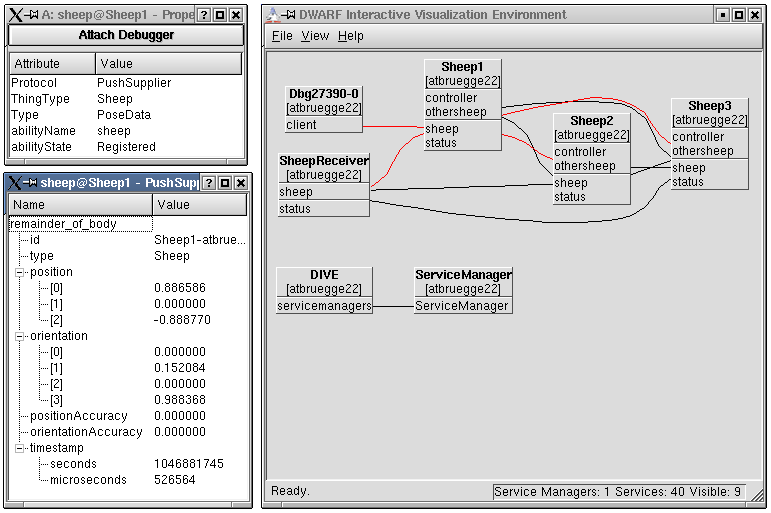771x513 pixels.
Task: Click the sheep need of SheepReceiver
Action: pos(324,192)
